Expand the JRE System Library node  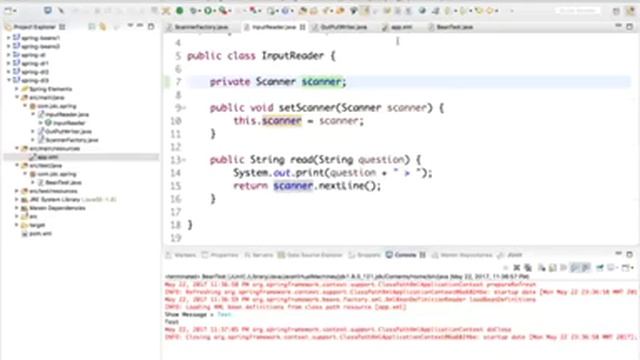(17, 199)
